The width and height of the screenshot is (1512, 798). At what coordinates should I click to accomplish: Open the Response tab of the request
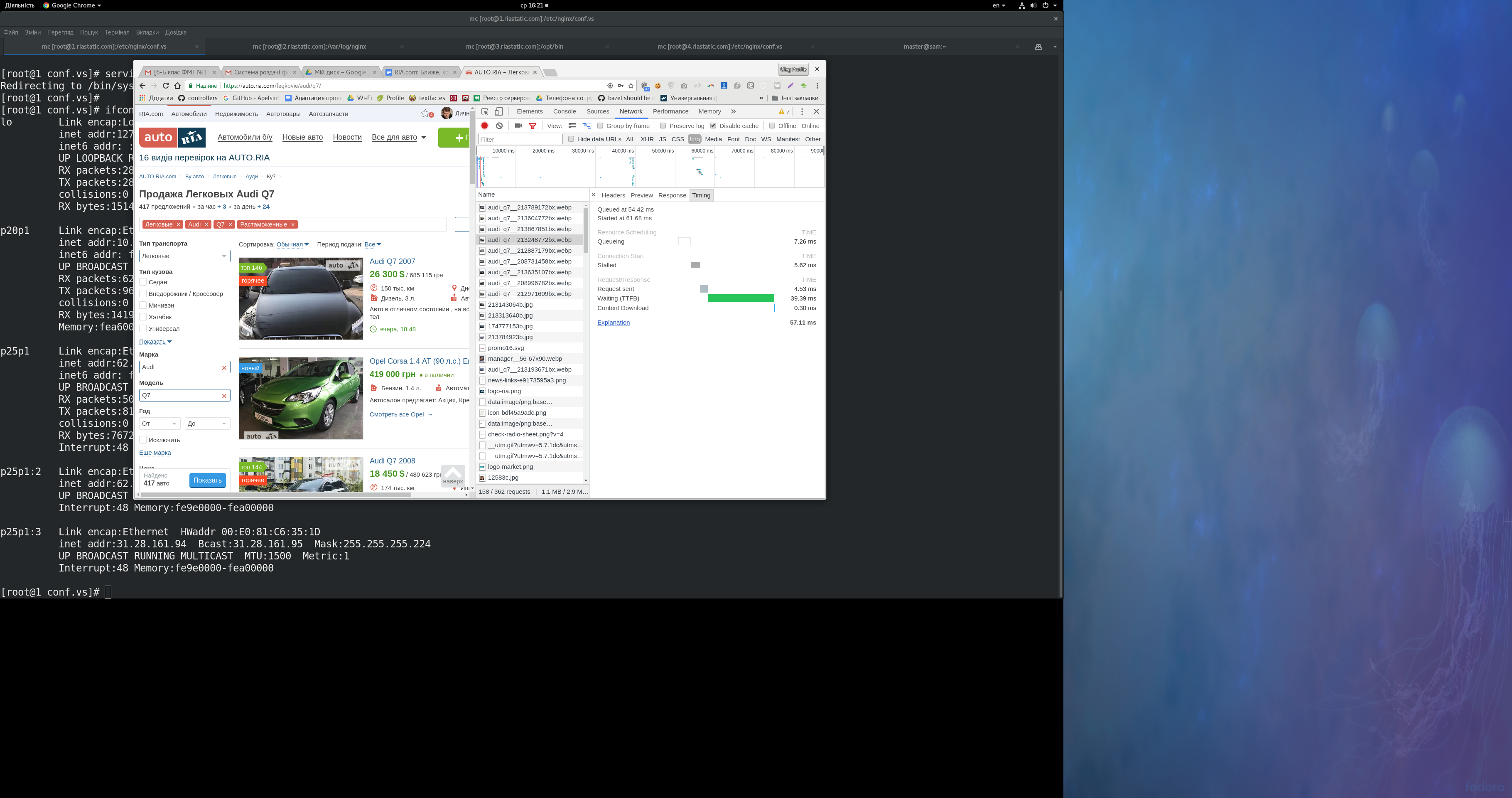tap(672, 195)
